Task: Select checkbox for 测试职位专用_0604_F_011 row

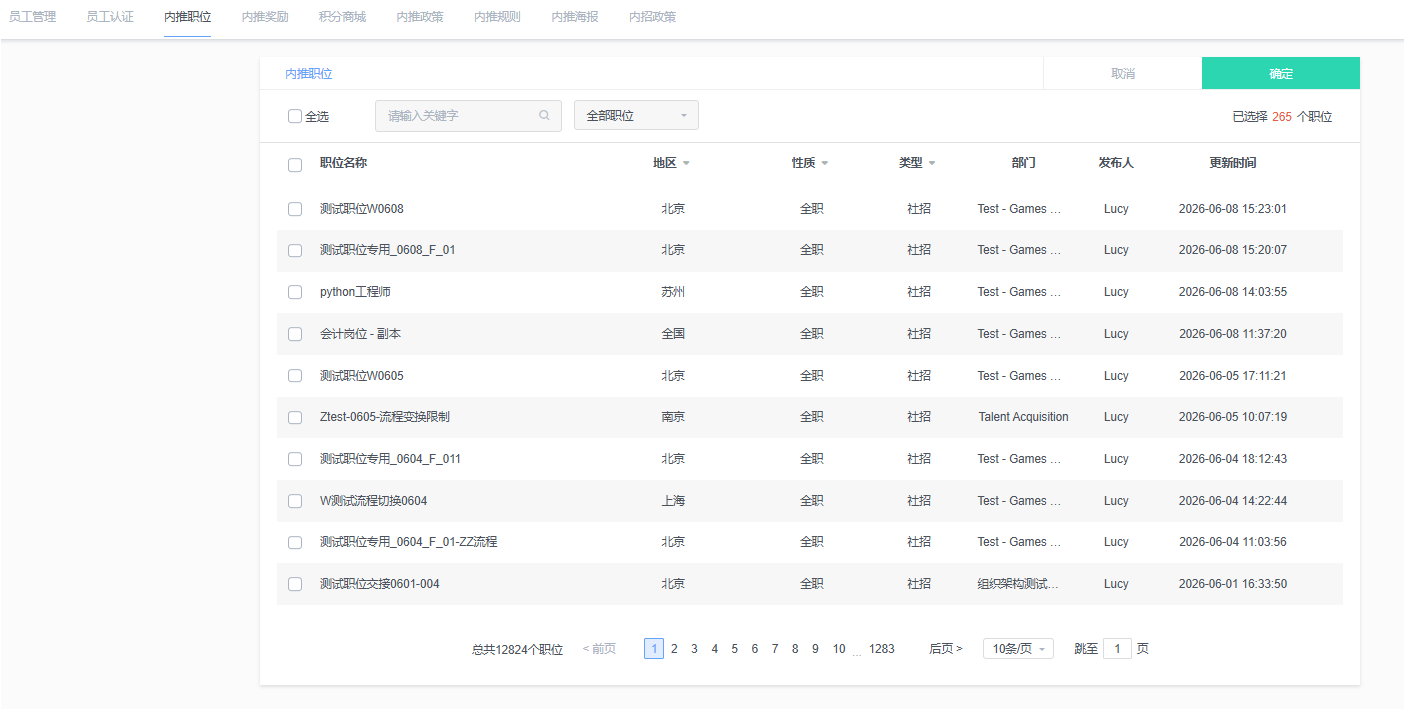Action: click(x=295, y=459)
